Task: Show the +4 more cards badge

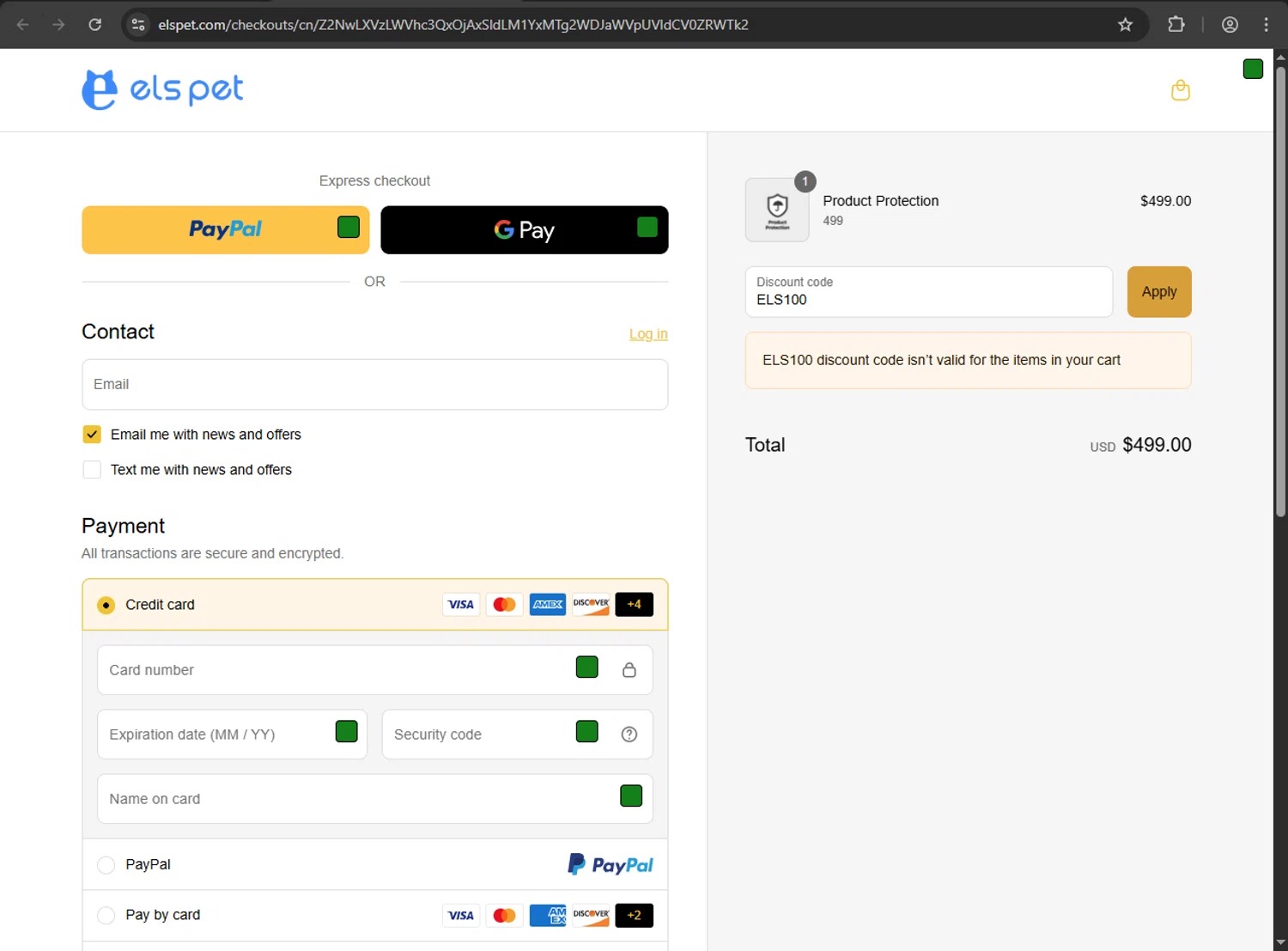Action: pos(634,605)
